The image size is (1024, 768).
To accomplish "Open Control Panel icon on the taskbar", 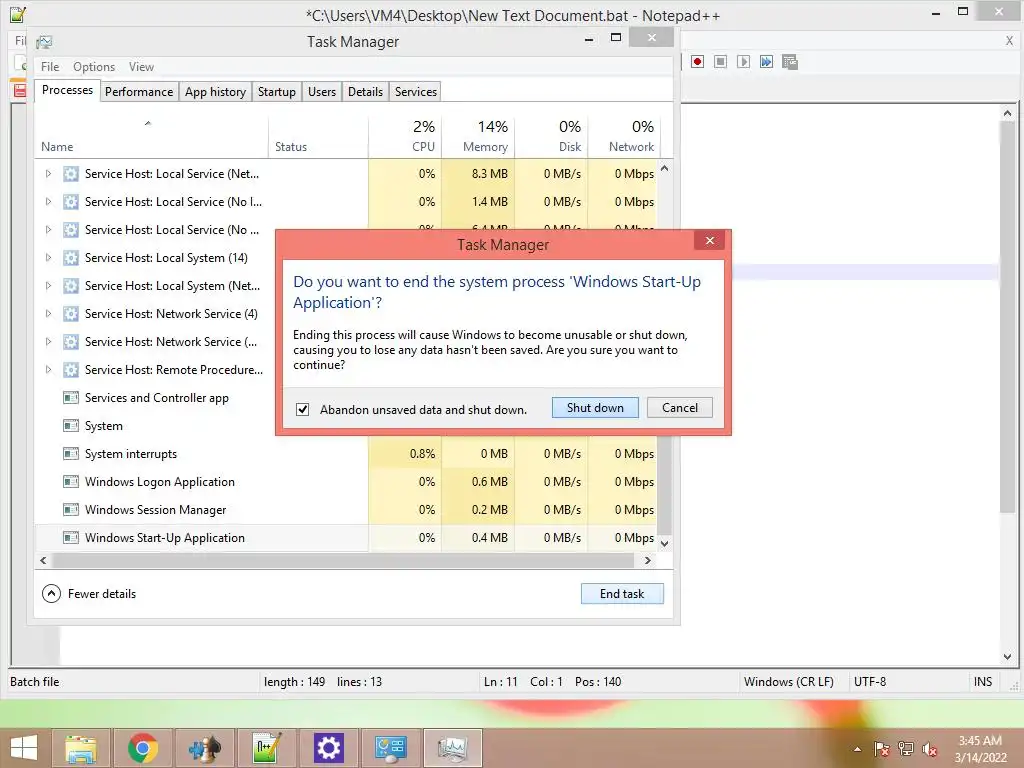I will 390,748.
